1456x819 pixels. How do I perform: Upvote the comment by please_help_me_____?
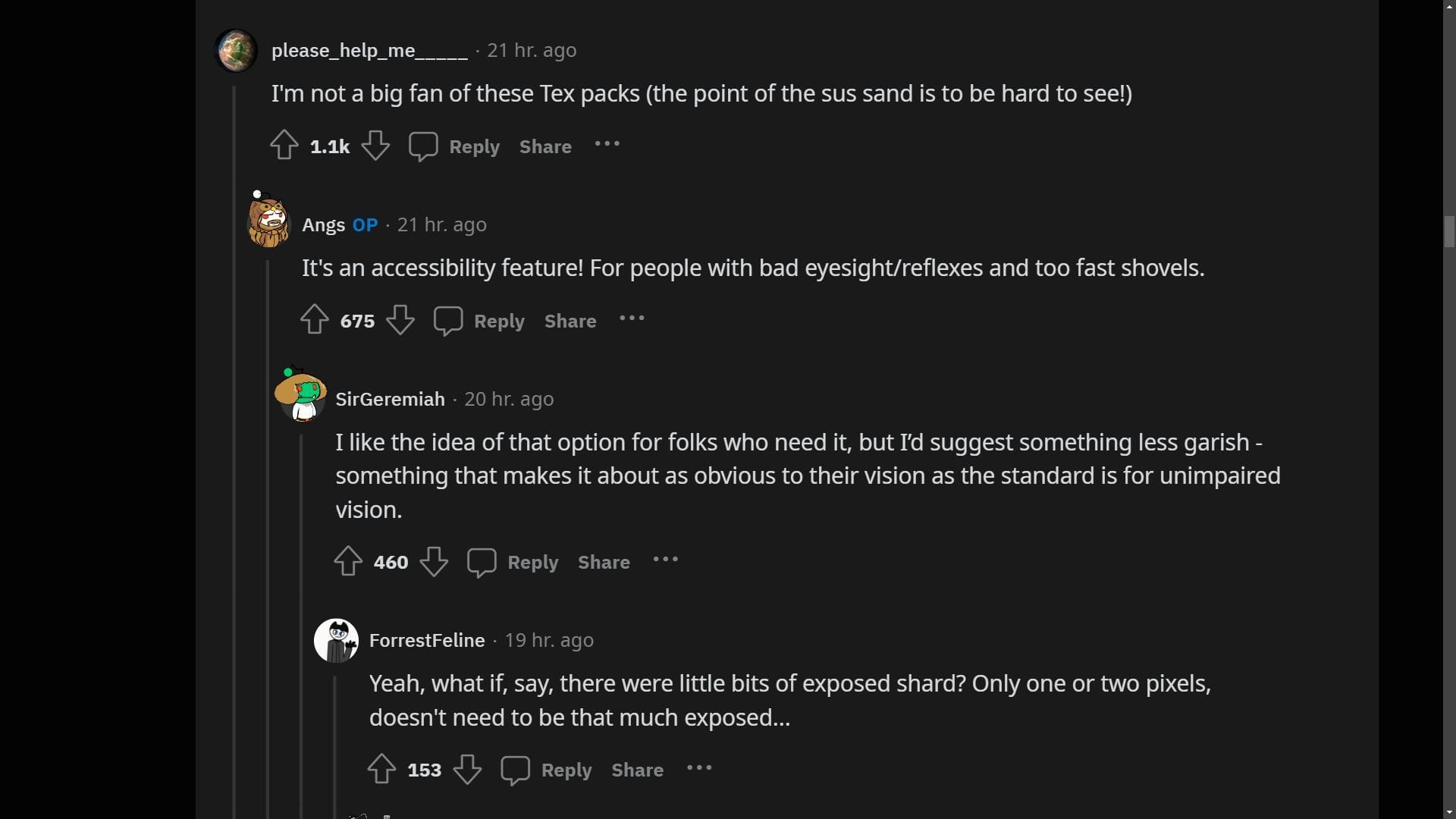(284, 146)
